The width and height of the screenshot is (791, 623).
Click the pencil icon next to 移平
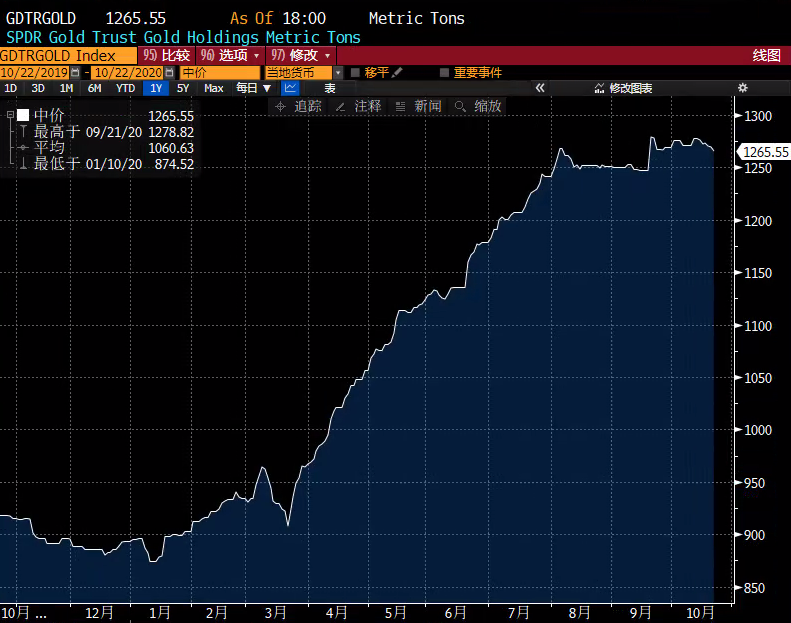(x=397, y=73)
